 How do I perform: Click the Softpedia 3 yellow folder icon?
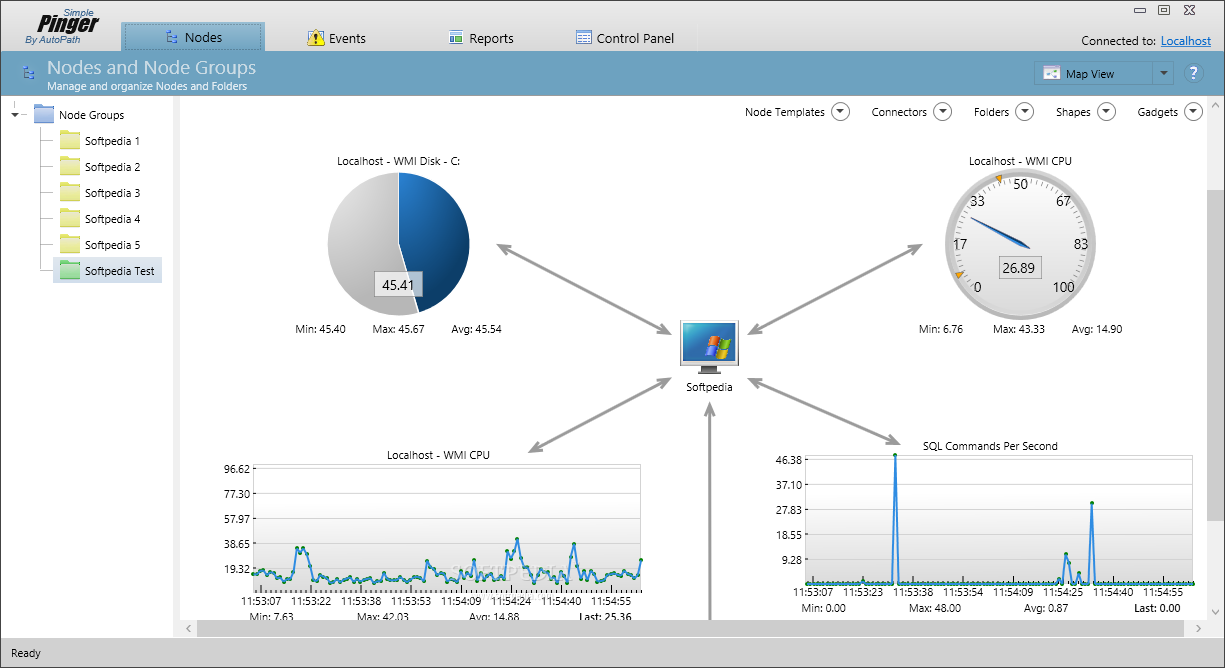coord(69,192)
